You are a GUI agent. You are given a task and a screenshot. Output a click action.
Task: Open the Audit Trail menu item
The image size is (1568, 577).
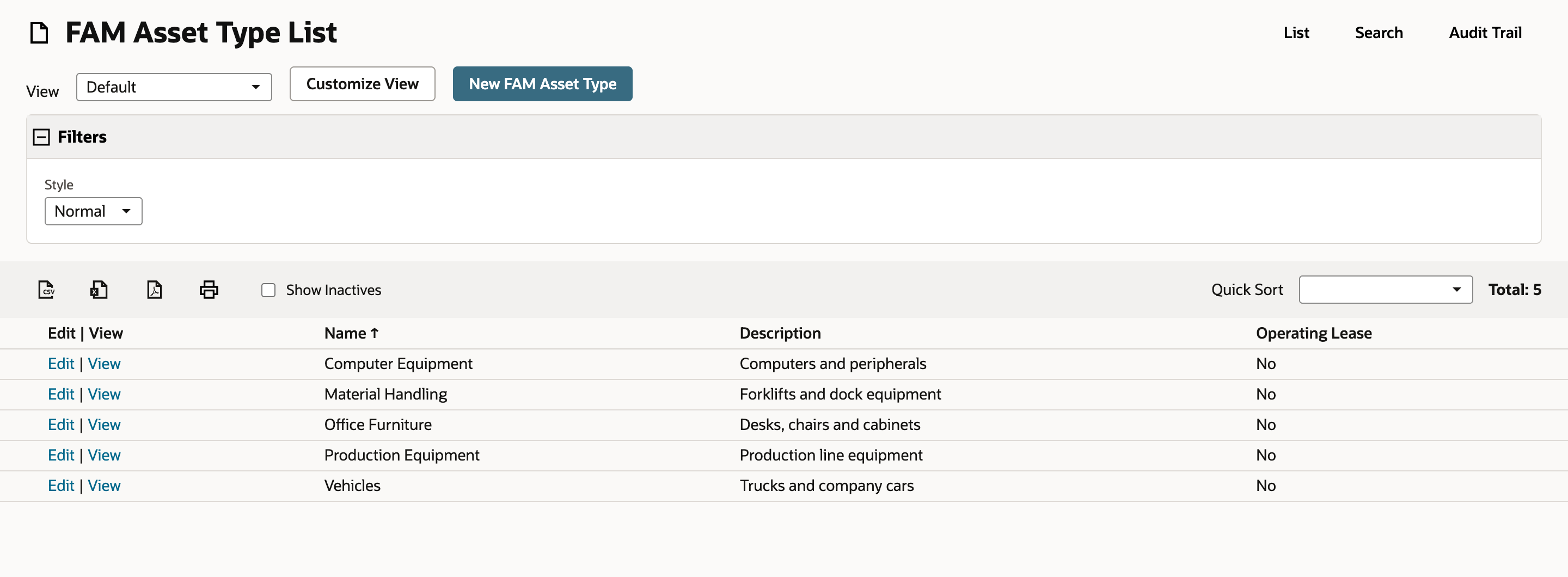click(1485, 33)
